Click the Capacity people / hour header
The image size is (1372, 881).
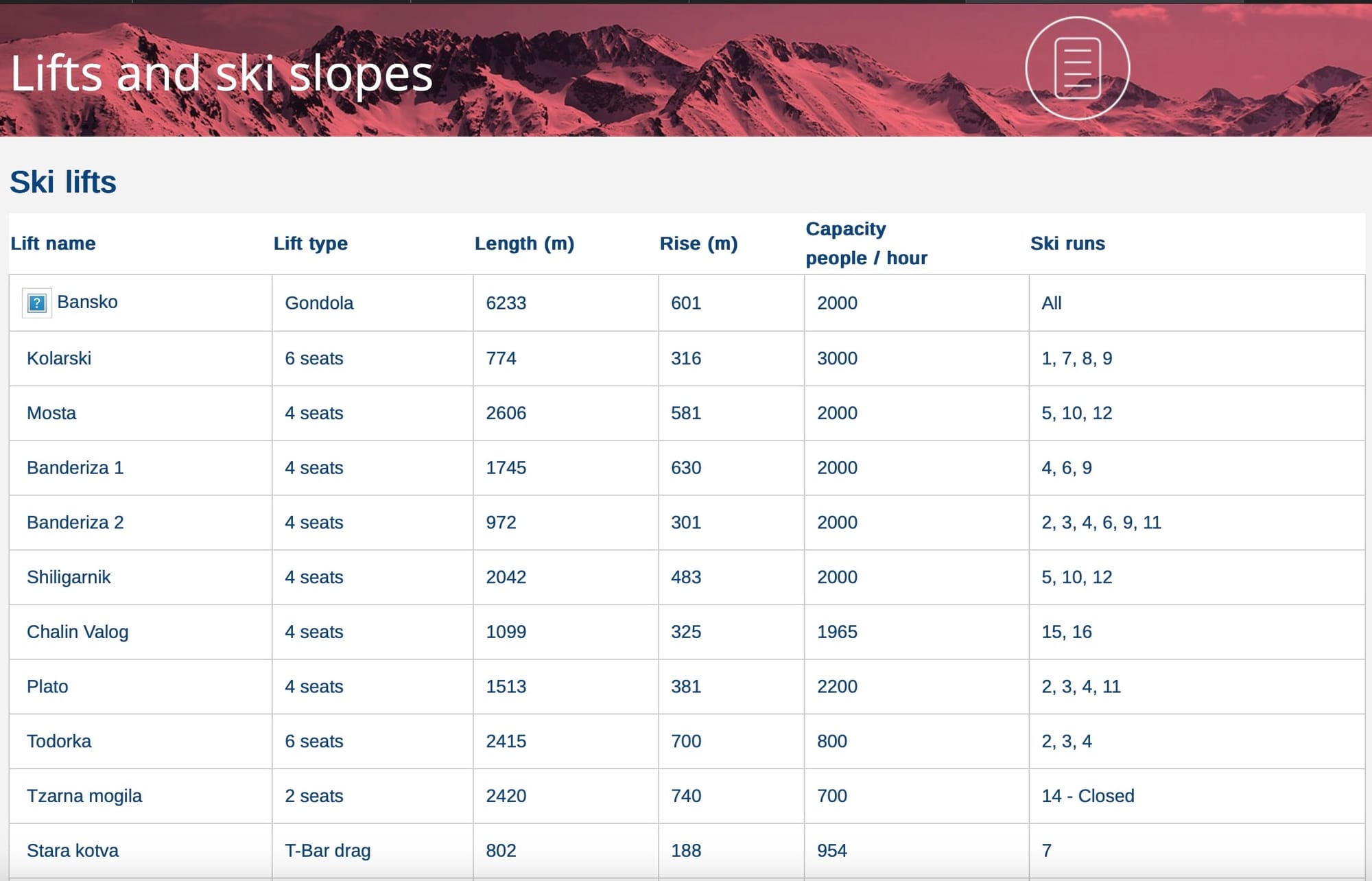click(866, 244)
